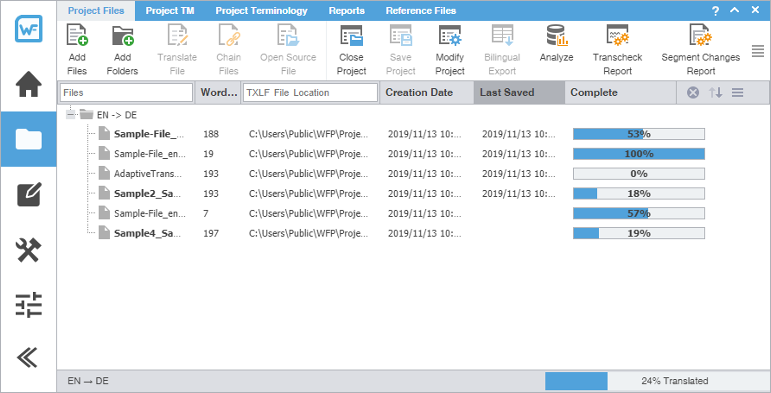771x393 pixels.
Task: Sort by the Complete column header
Action: coord(621,92)
